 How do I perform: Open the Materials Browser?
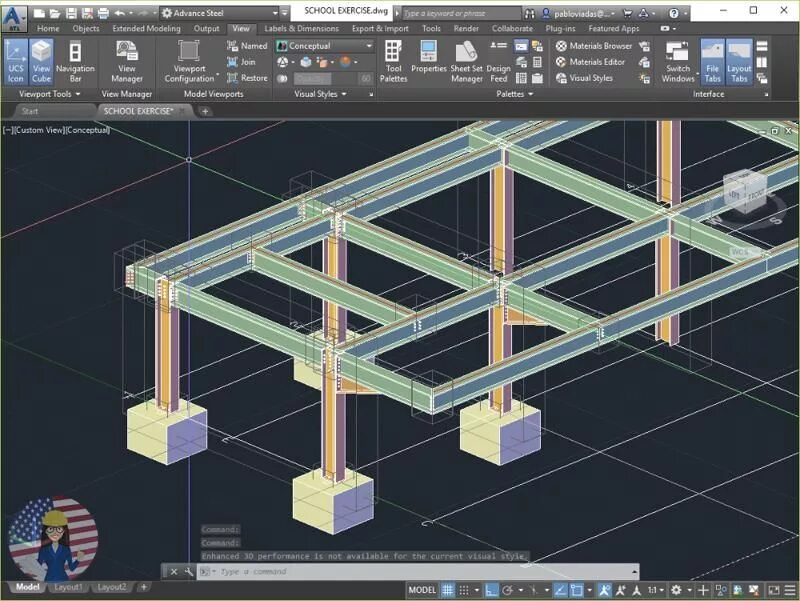click(594, 46)
